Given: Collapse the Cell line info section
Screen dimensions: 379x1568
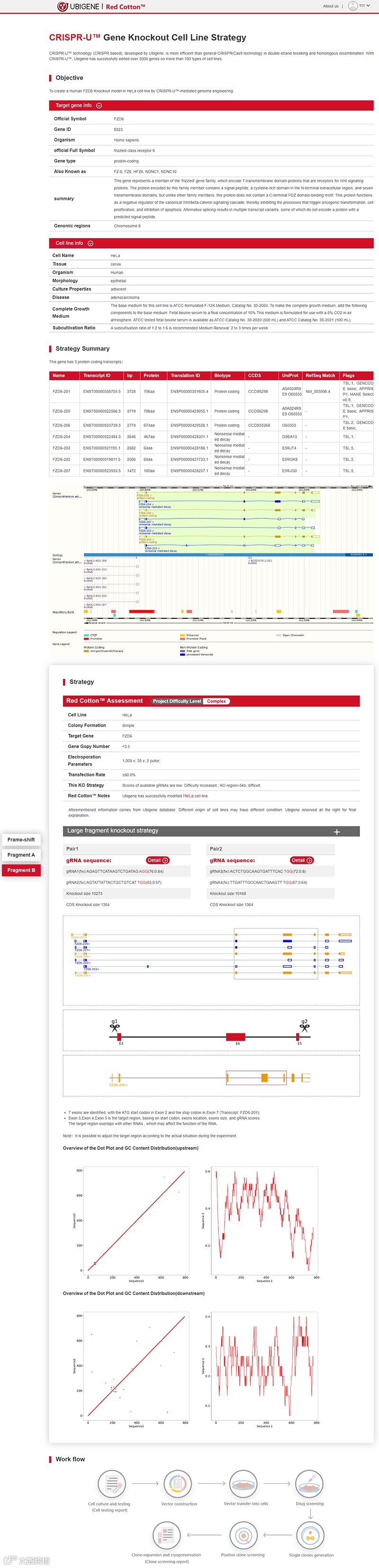Looking at the screenshot, I should tap(91, 243).
